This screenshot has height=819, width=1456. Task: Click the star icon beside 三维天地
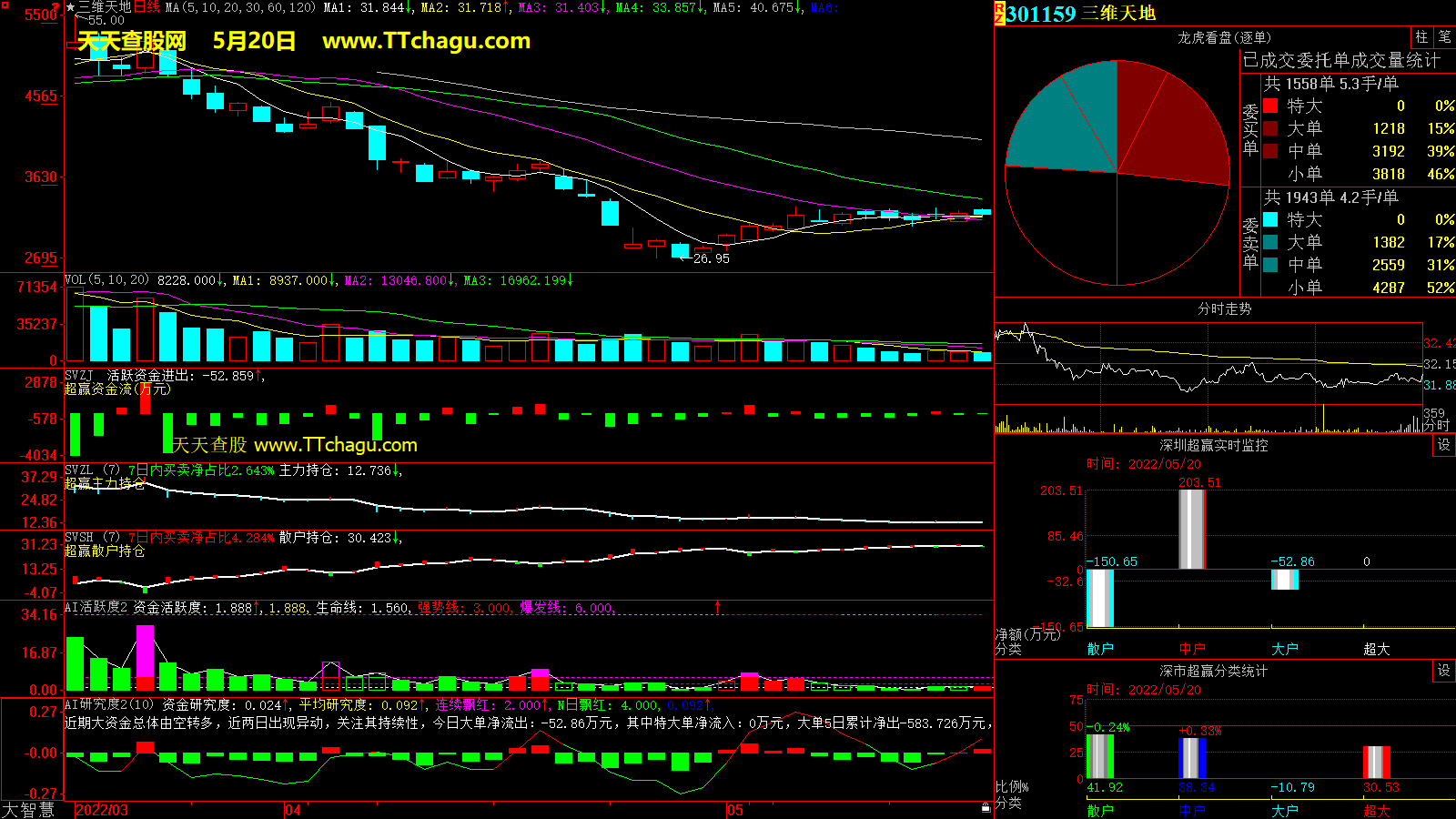coord(71,7)
